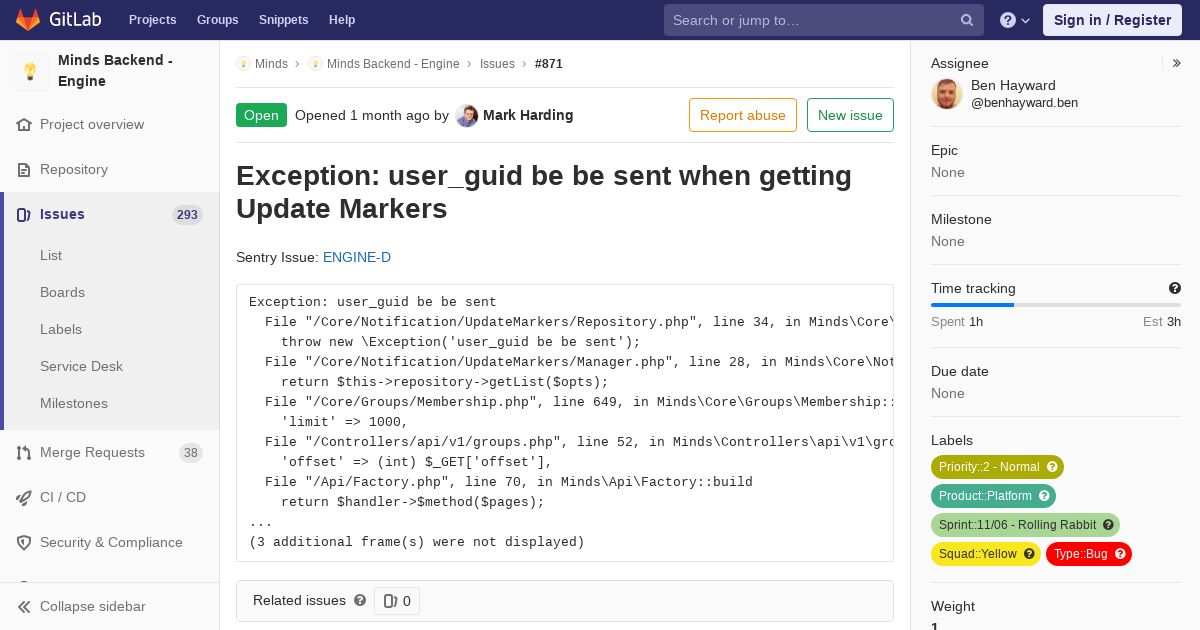The height and width of the screenshot is (630, 1200).
Task: Click the Priority::2 - Normal label help icon
Action: (1052, 467)
